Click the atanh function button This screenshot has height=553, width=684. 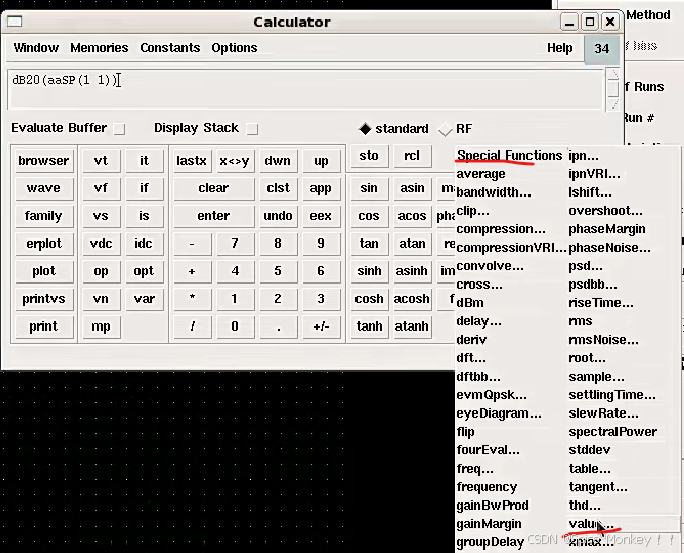(412, 327)
